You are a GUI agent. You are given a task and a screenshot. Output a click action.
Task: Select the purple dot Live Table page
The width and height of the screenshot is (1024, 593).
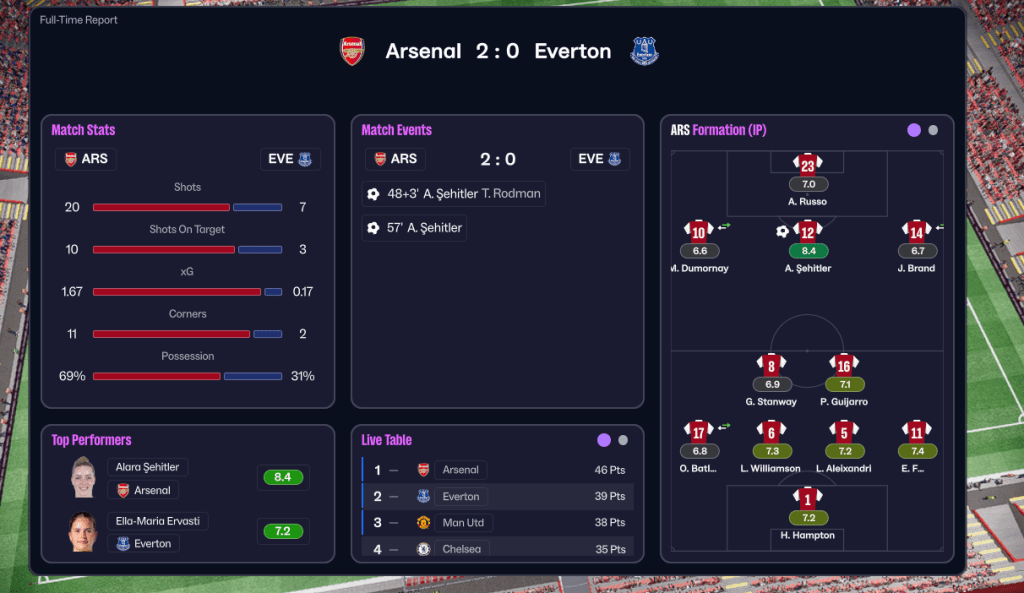click(x=603, y=440)
